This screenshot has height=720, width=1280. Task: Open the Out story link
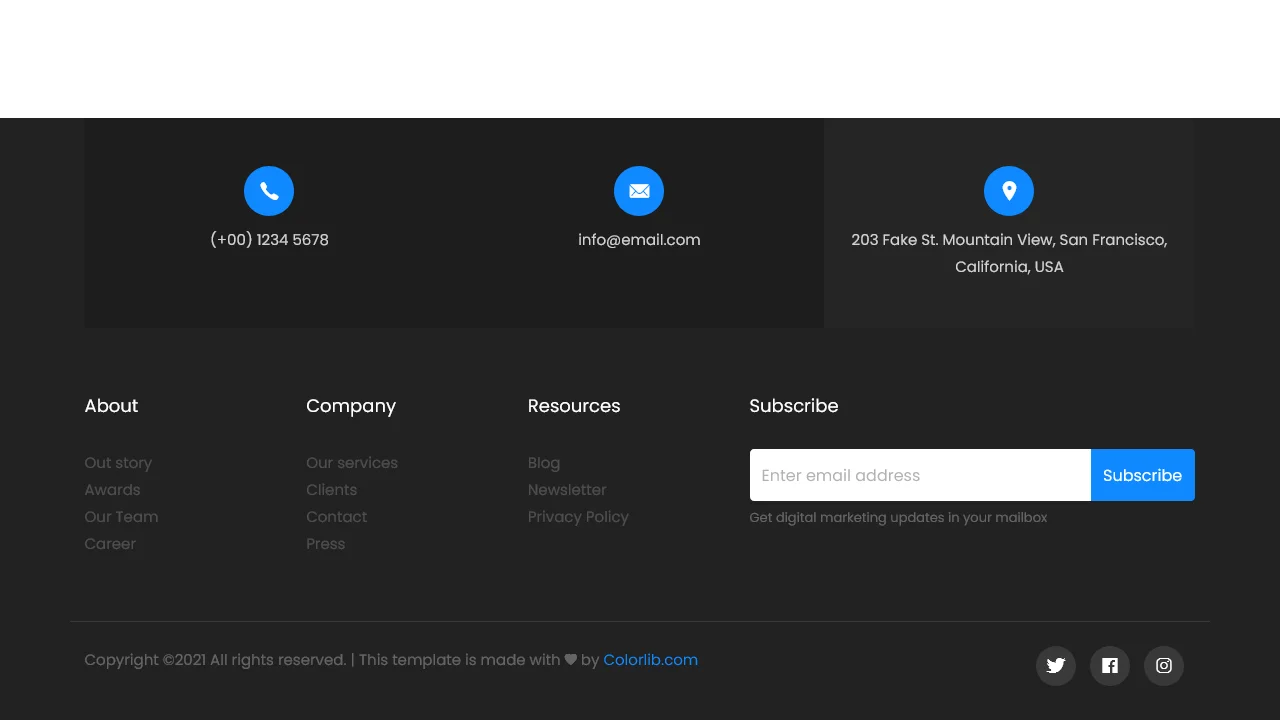[x=118, y=463]
